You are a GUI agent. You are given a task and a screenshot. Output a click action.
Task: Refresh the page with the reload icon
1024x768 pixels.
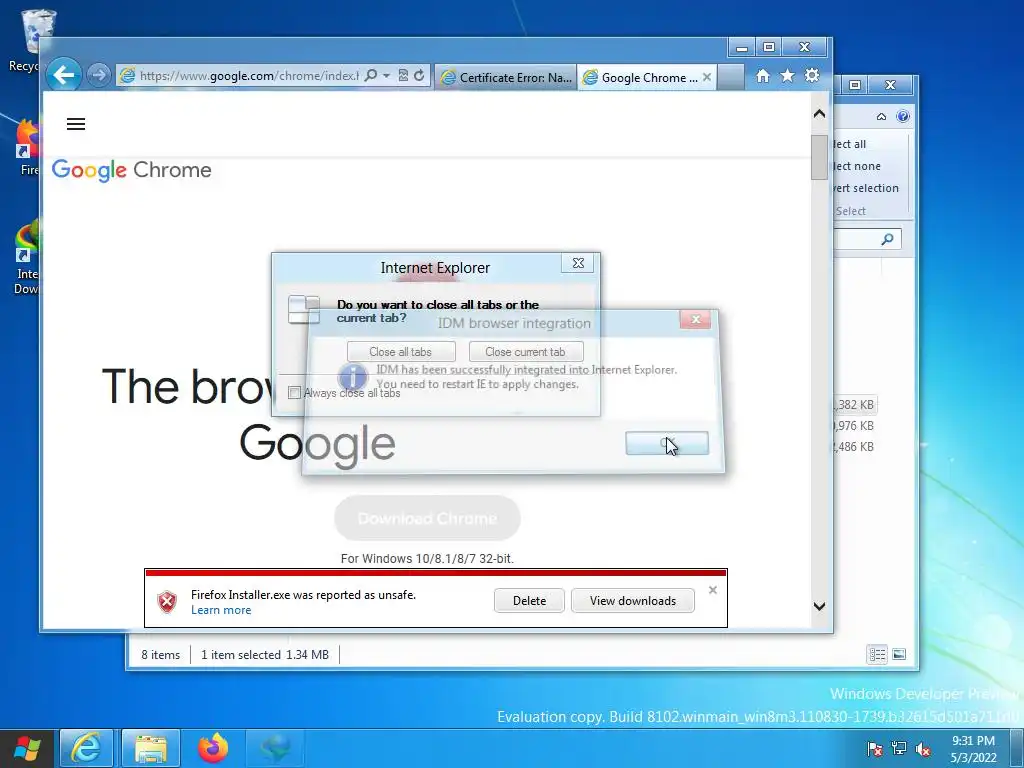point(419,75)
